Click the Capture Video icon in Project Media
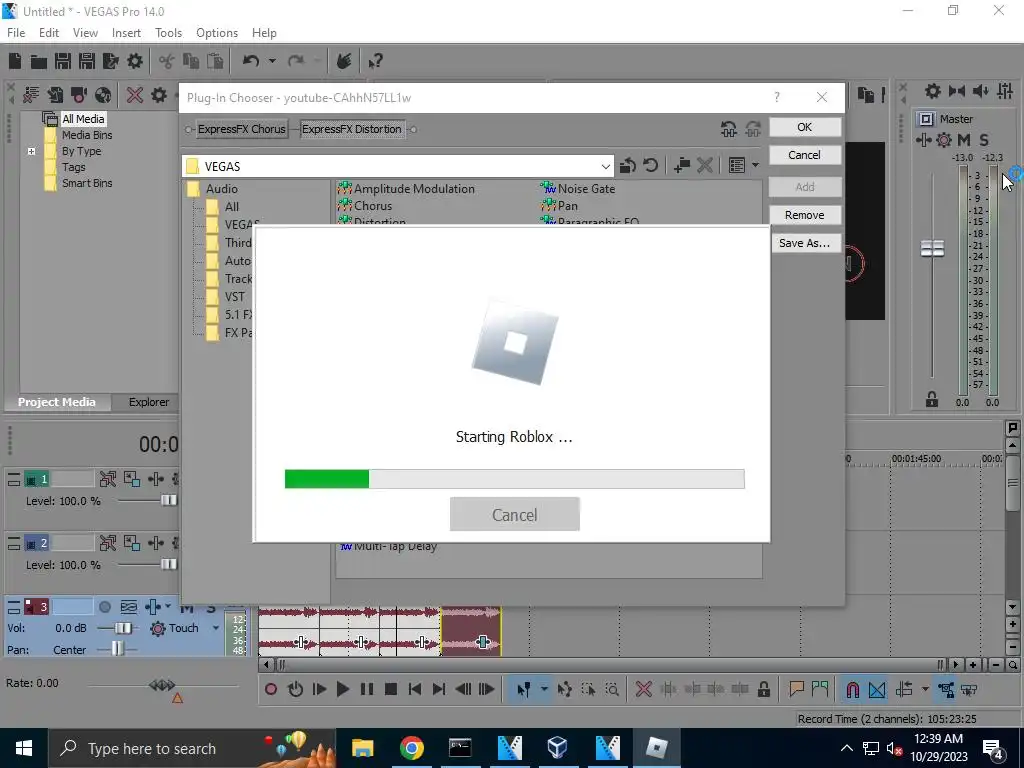This screenshot has height=768, width=1024. point(79,95)
